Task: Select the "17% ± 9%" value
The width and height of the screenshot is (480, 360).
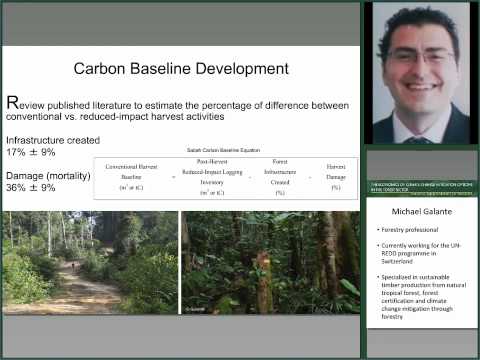Action: click(x=31, y=152)
